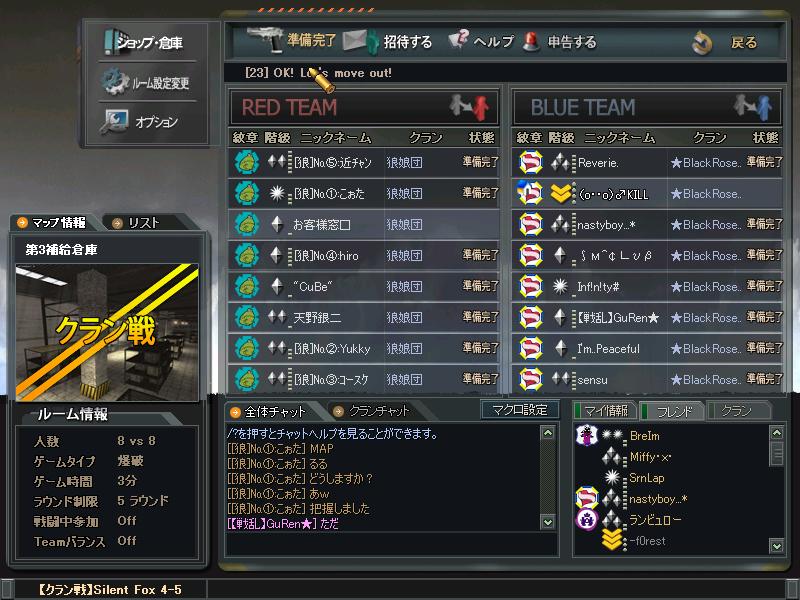Click chat scrollbar down arrow

click(548, 522)
